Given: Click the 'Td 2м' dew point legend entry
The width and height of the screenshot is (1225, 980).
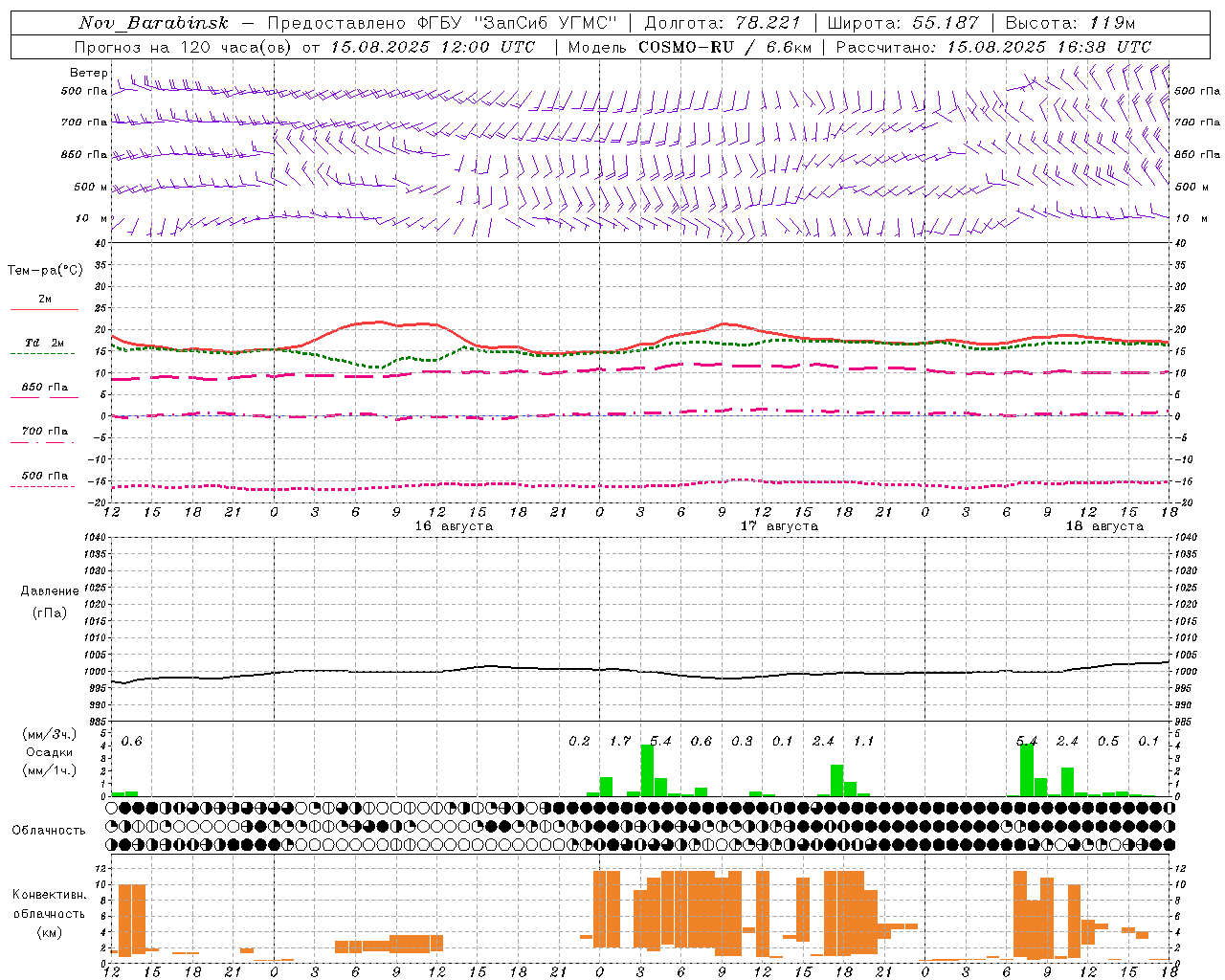Looking at the screenshot, I should click(x=44, y=343).
